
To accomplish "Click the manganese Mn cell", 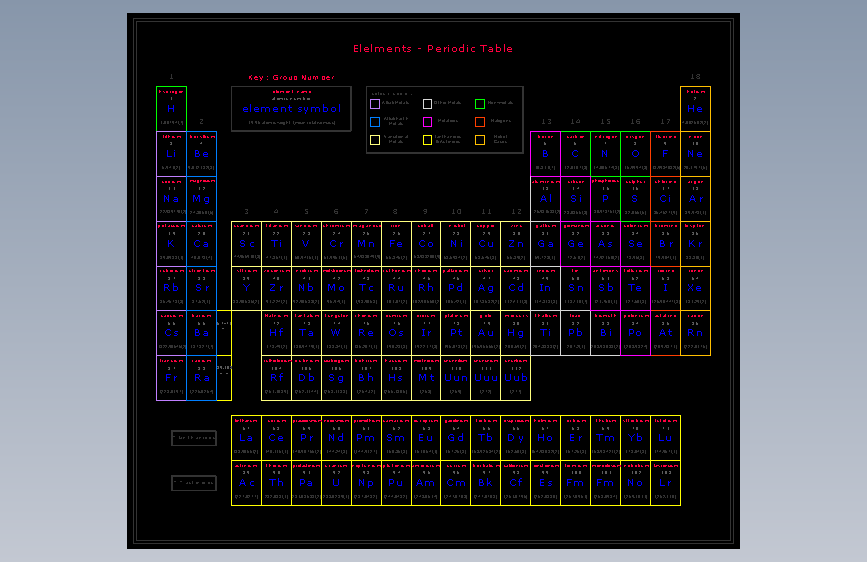I will 366,243.
